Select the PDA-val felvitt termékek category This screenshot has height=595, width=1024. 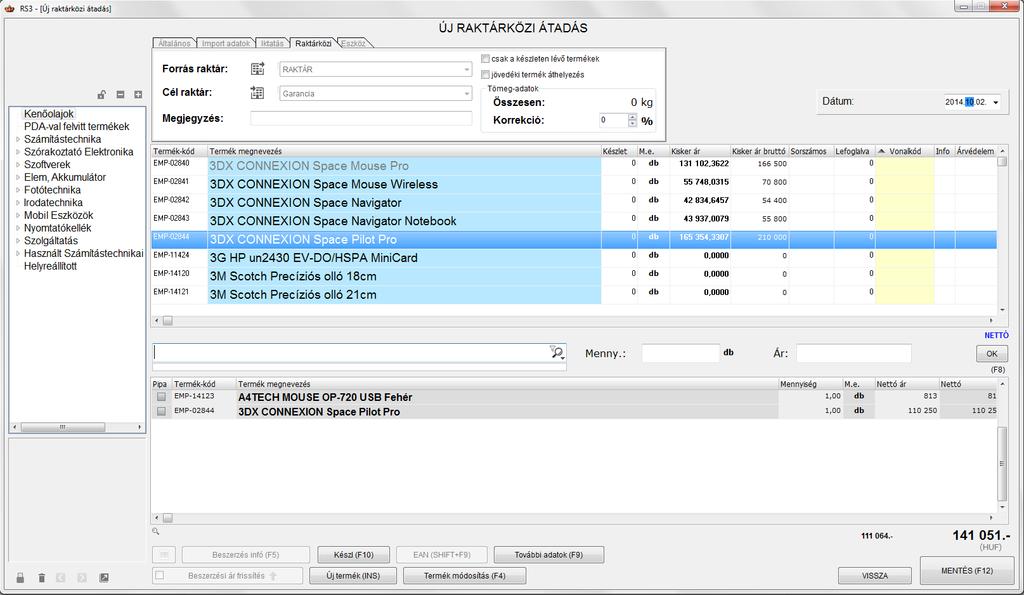[76, 126]
